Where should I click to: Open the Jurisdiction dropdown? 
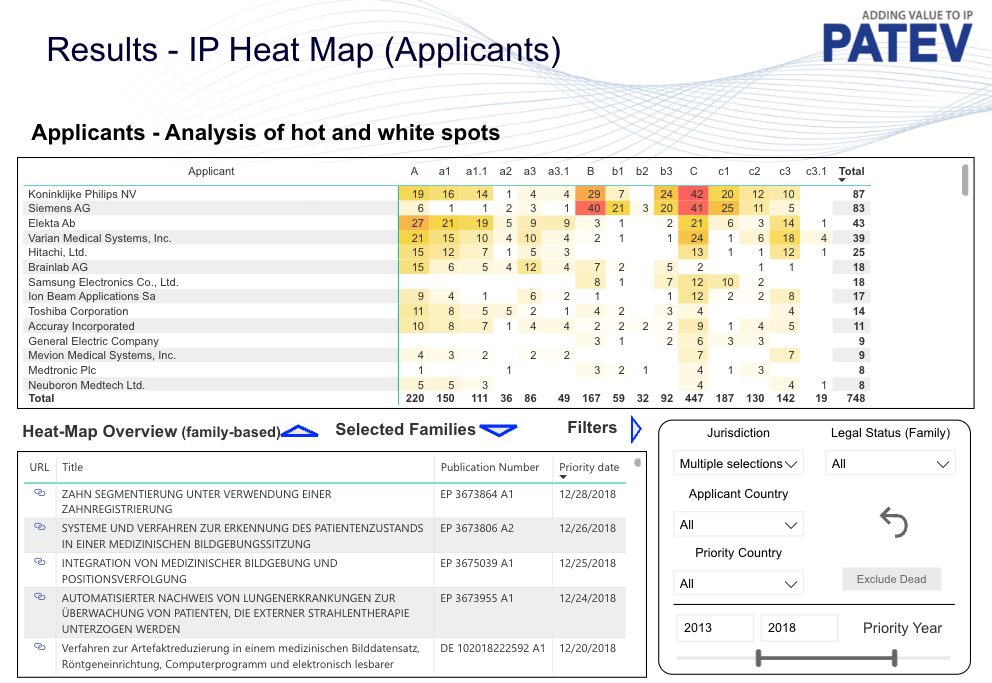coord(738,464)
